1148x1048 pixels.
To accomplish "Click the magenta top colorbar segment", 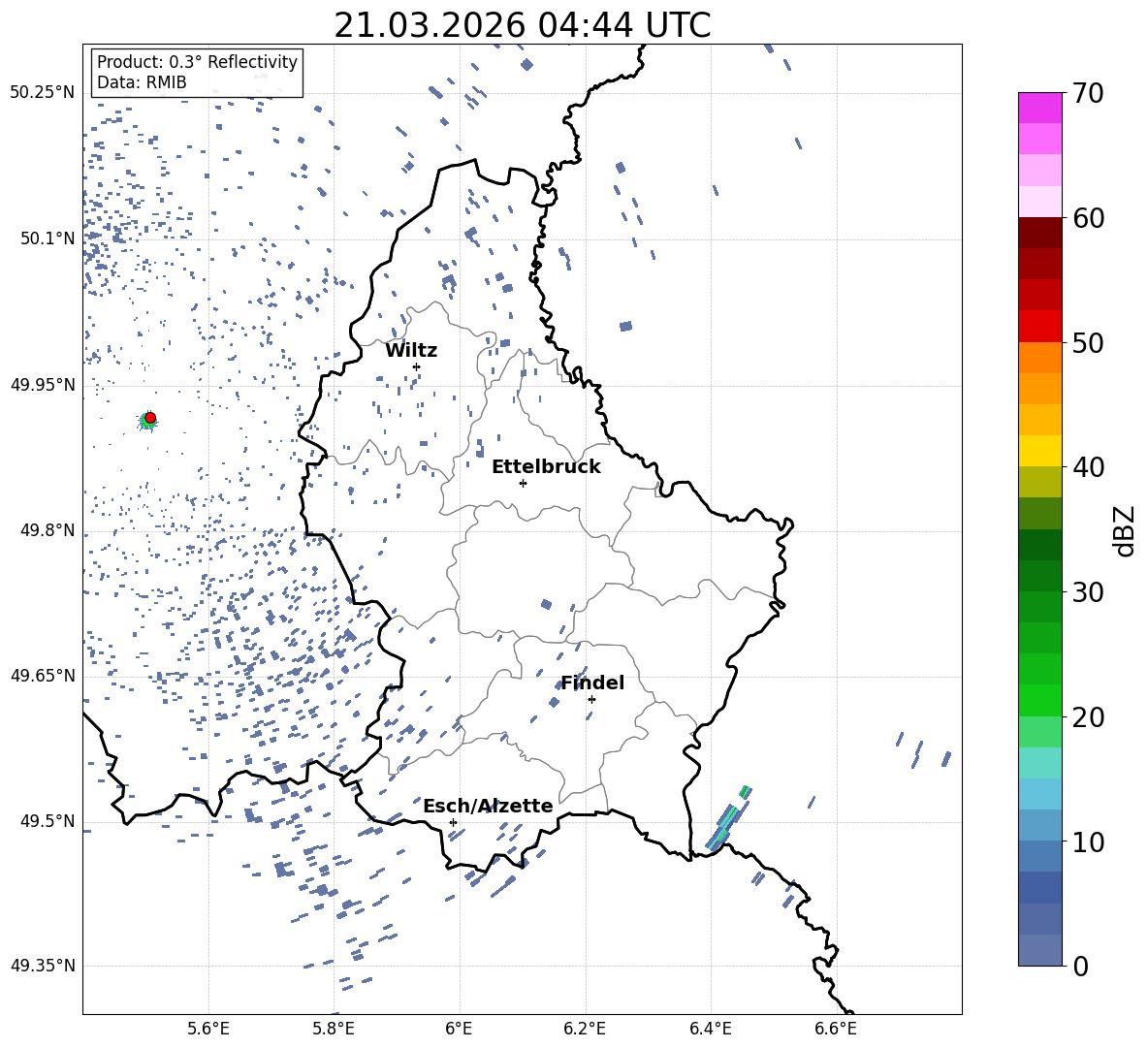I will [1039, 109].
